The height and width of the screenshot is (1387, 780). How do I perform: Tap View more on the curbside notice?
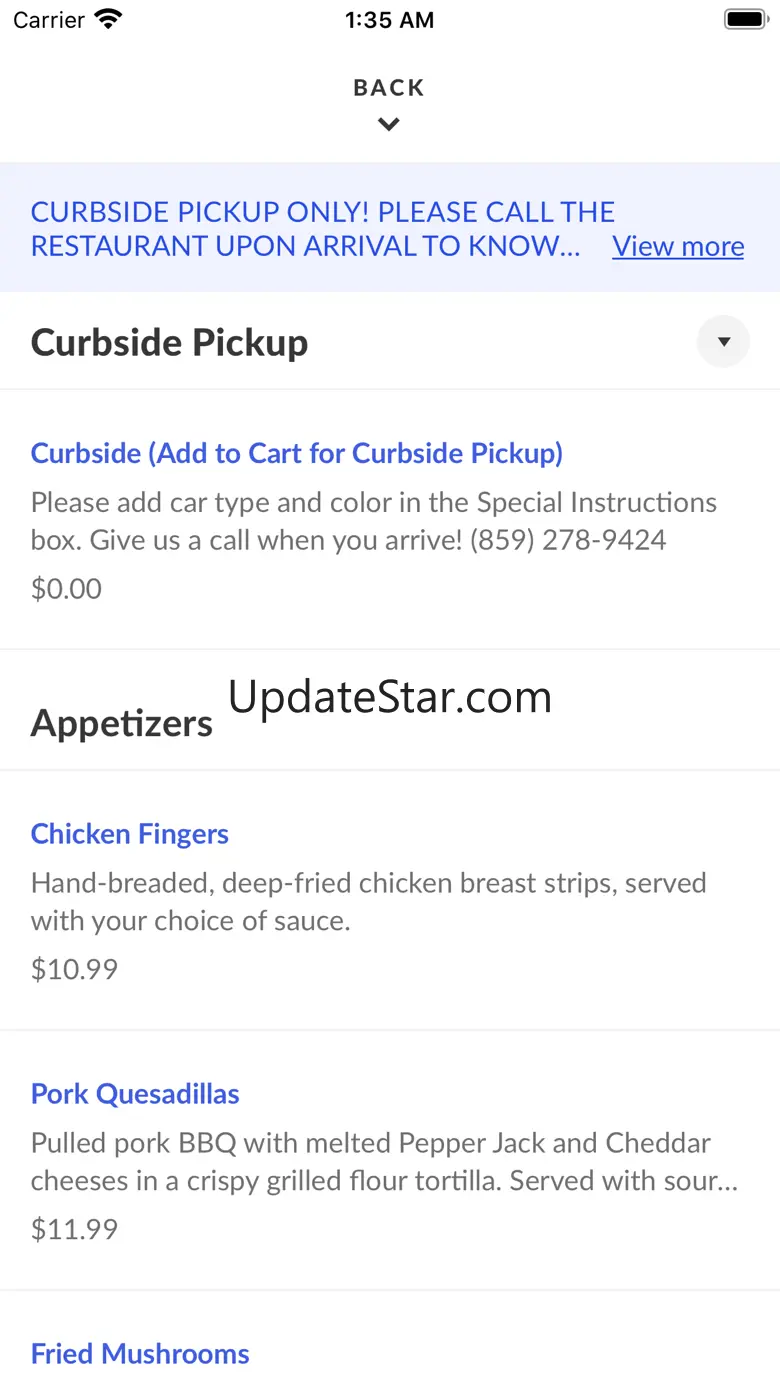pos(678,246)
